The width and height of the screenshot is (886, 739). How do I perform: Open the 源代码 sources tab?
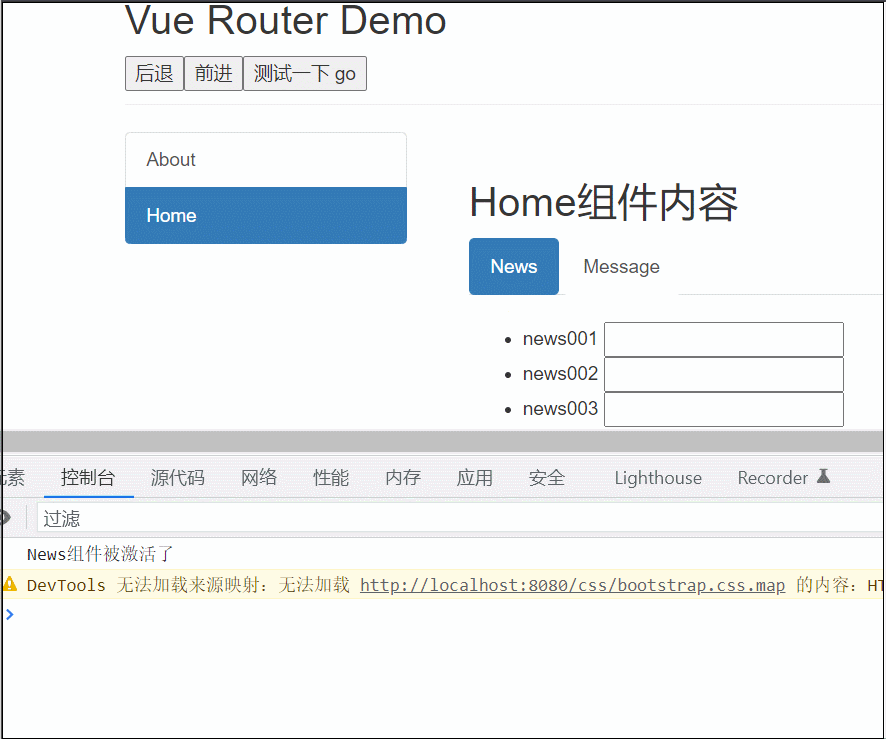177,478
